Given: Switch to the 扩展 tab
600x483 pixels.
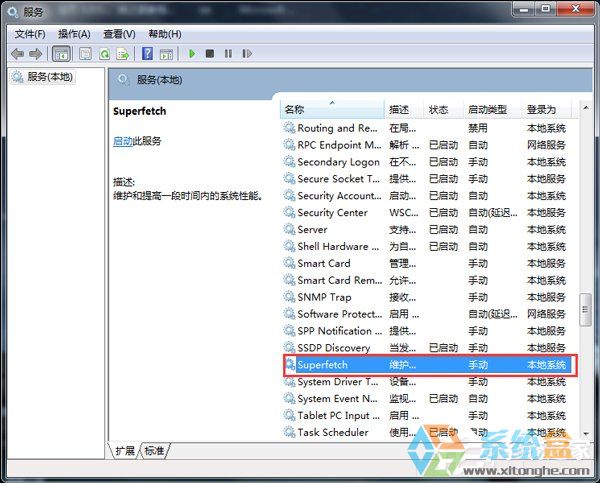Looking at the screenshot, I should pos(124,451).
